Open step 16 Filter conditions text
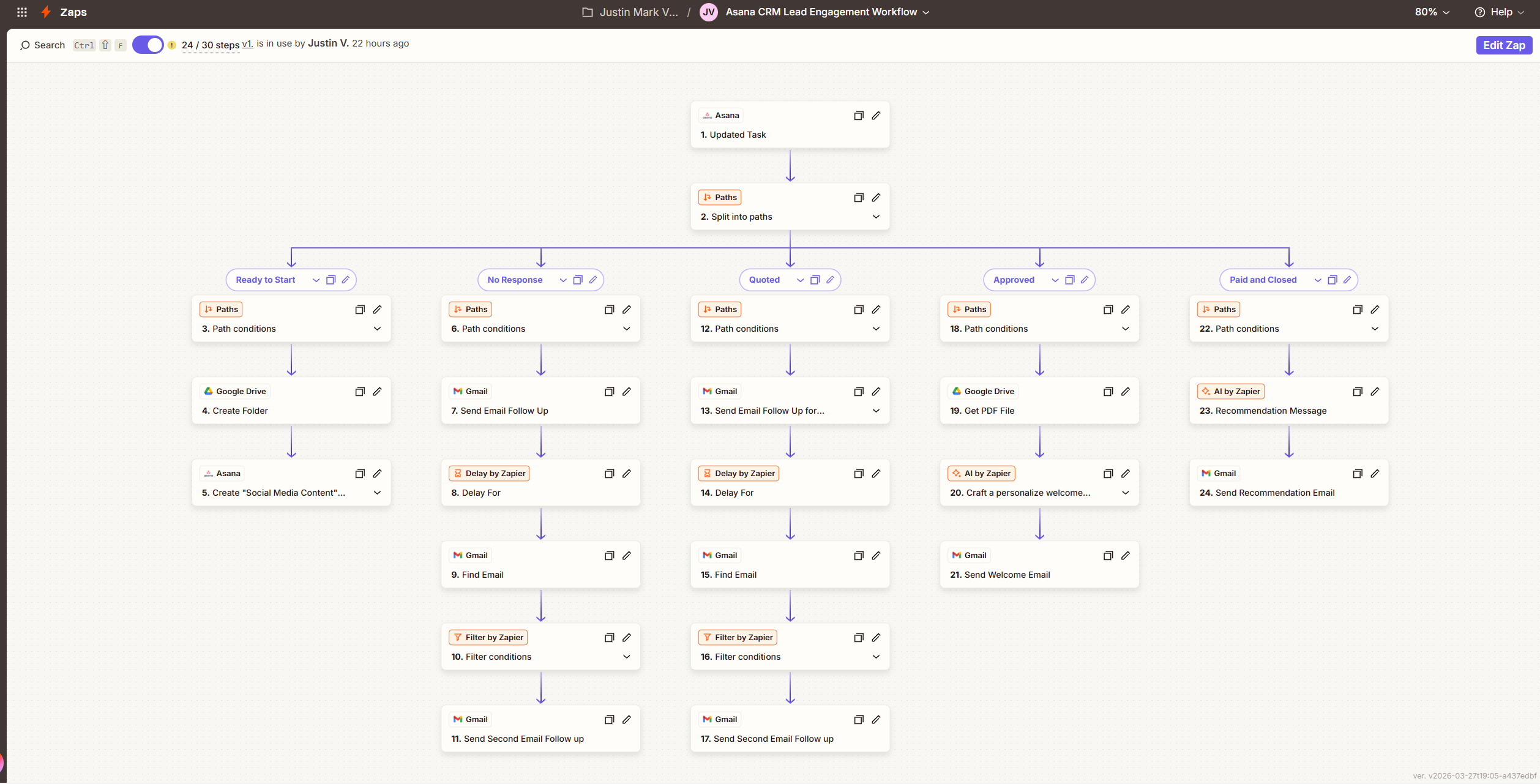This screenshot has width=1540, height=784. (740, 657)
